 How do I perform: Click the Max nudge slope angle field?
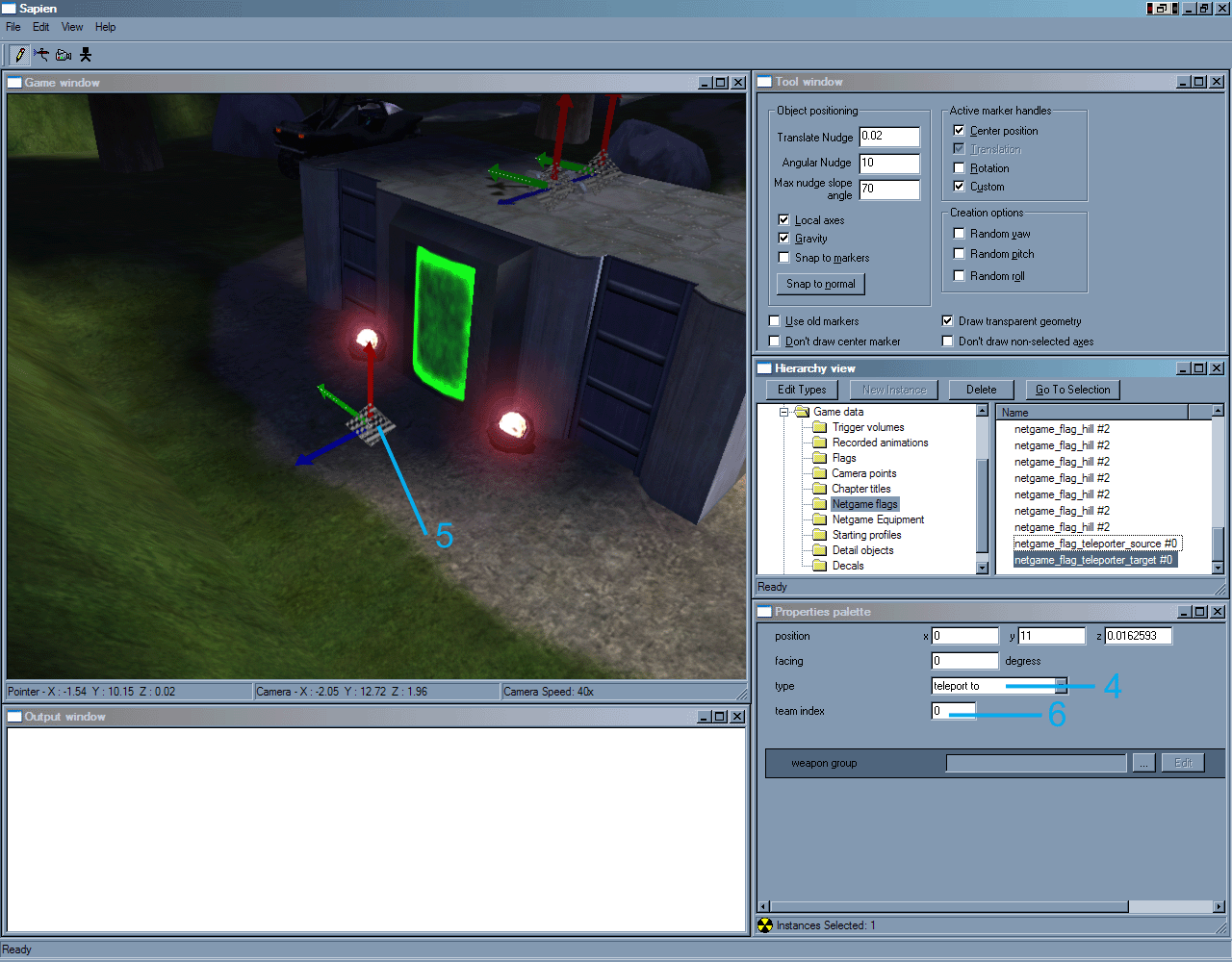tap(889, 190)
